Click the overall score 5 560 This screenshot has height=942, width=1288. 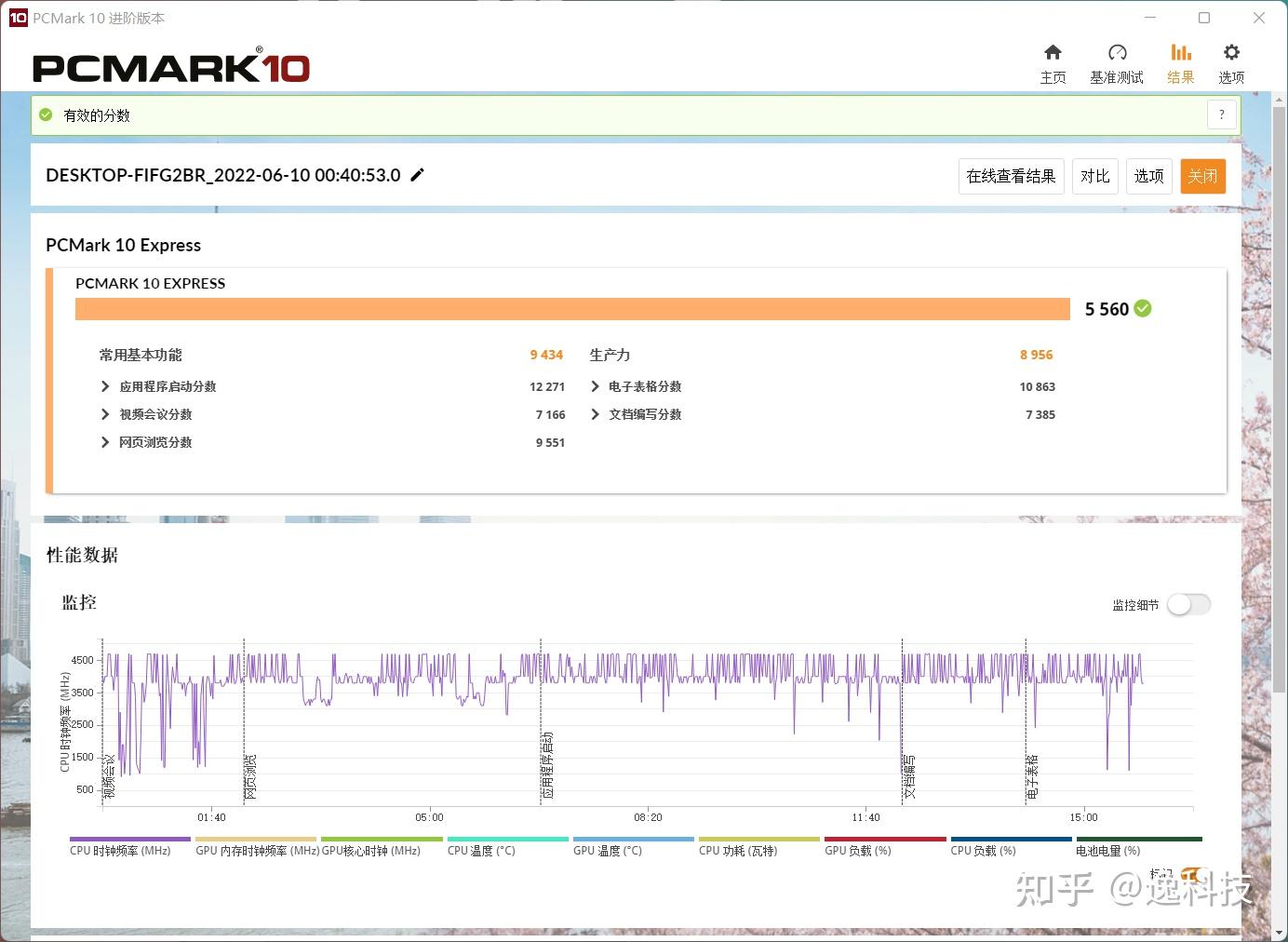1107,309
